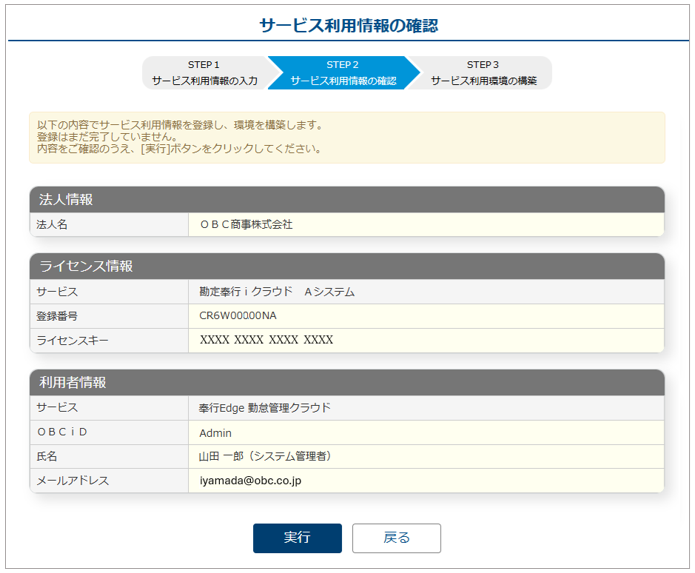Screen dimensions: 695x573
Task: Click the notice text 登録はまだ完了していません。
Action: pyautogui.click(x=107, y=137)
